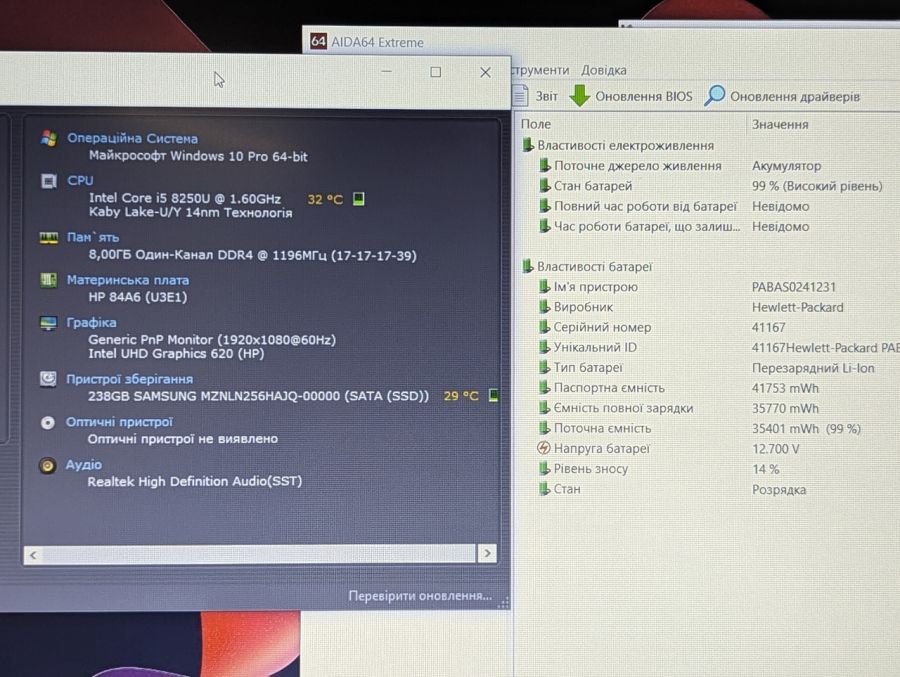Click the horizontal scrollbar left arrow
The image size is (900, 677).
pyautogui.click(x=33, y=555)
